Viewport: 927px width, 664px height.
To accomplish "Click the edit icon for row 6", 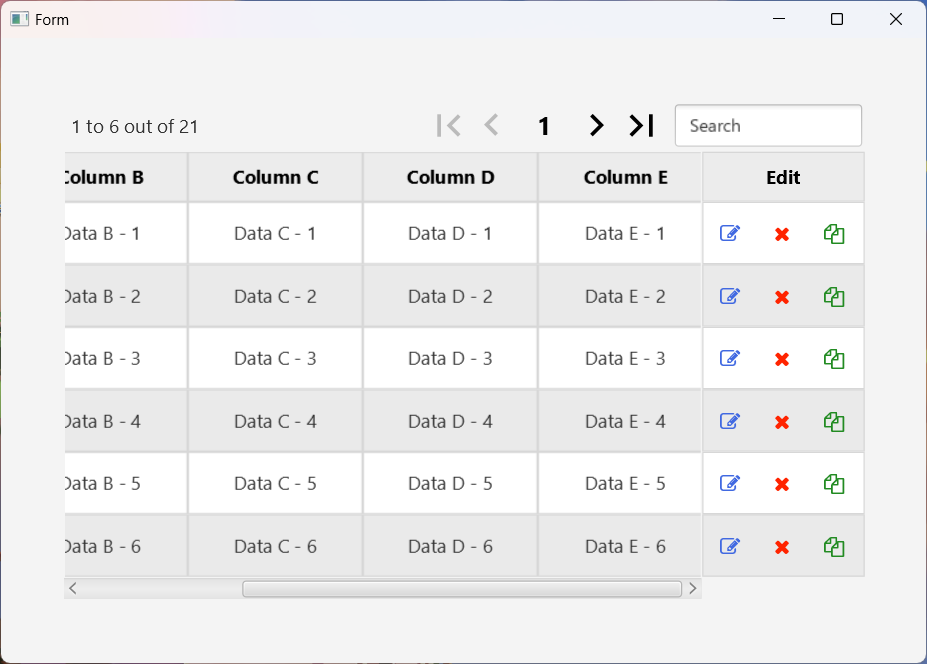I will pos(730,546).
